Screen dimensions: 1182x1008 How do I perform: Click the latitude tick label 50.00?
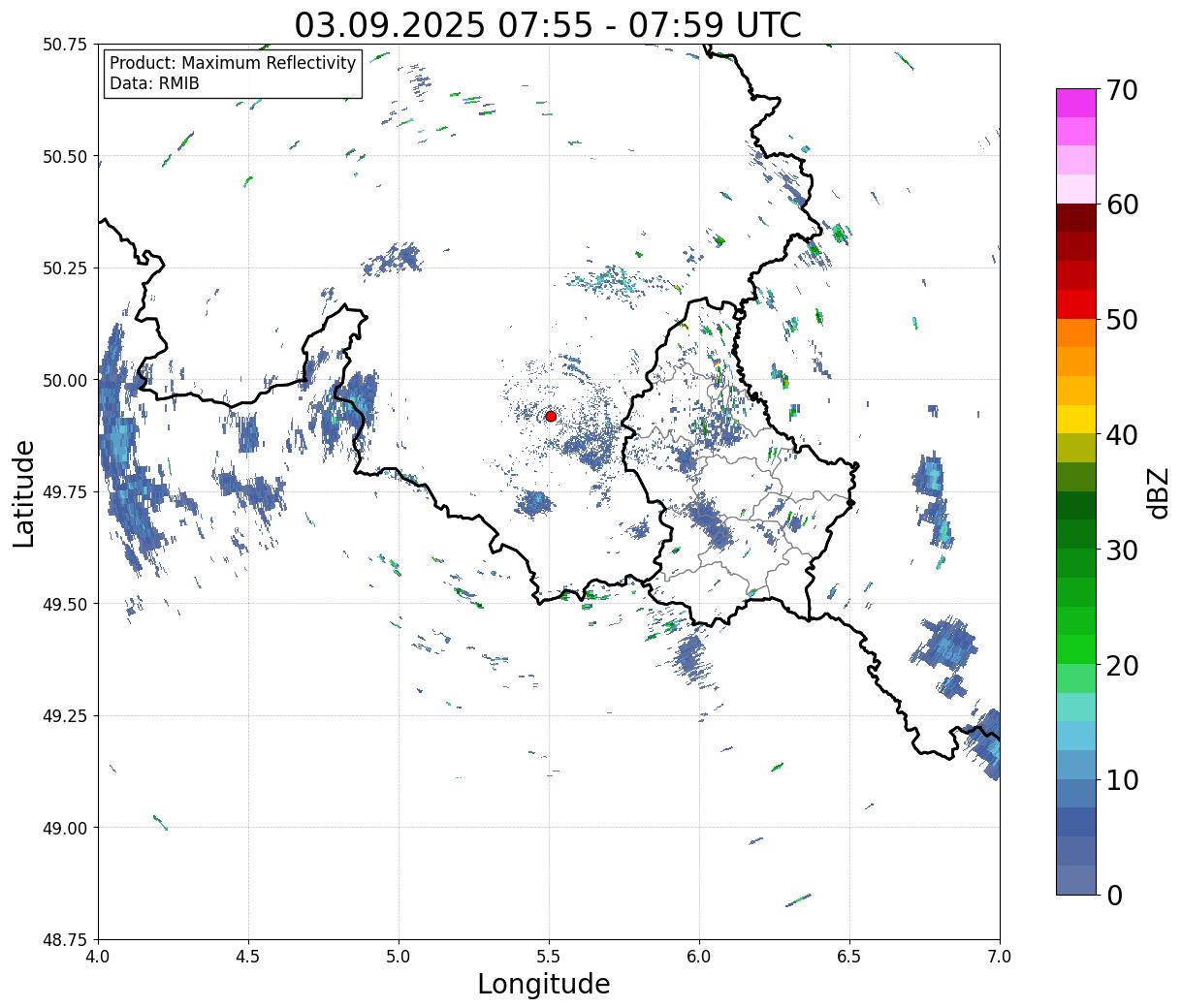64,380
